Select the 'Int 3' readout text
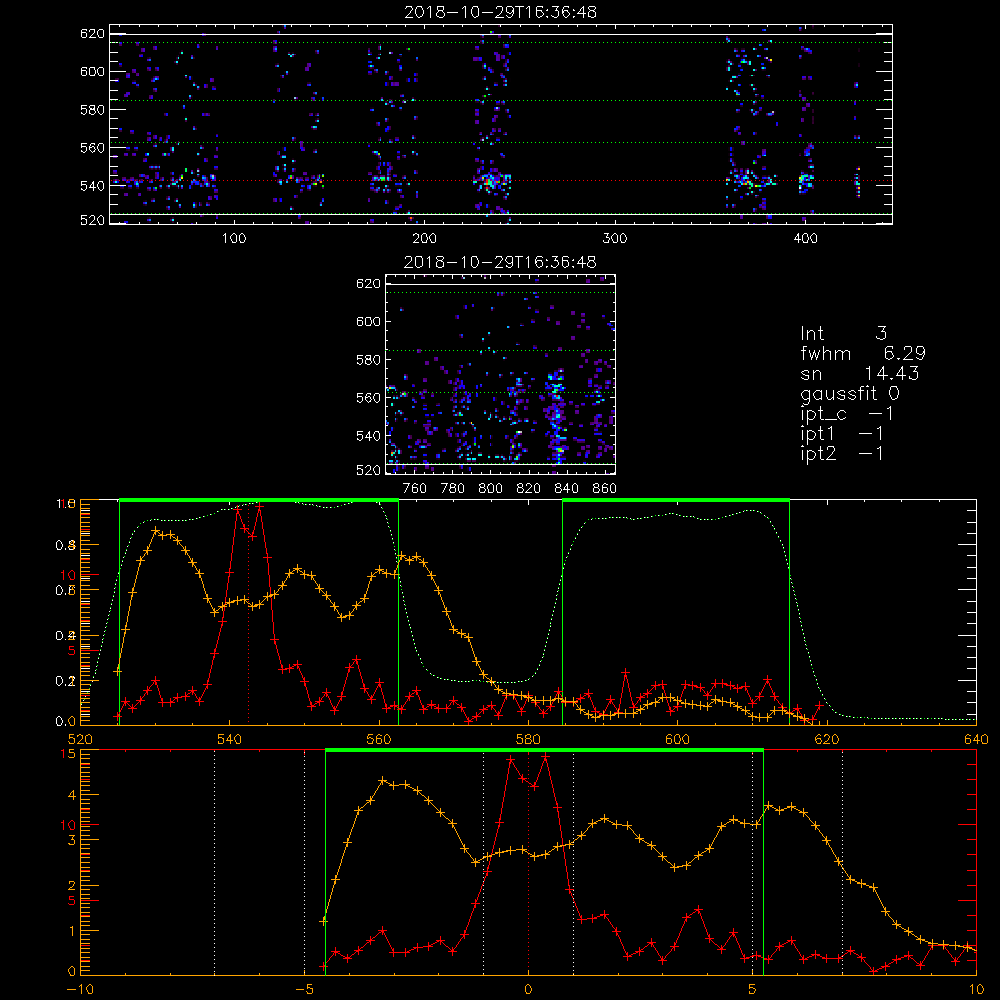The image size is (1000, 1000). tap(843, 333)
